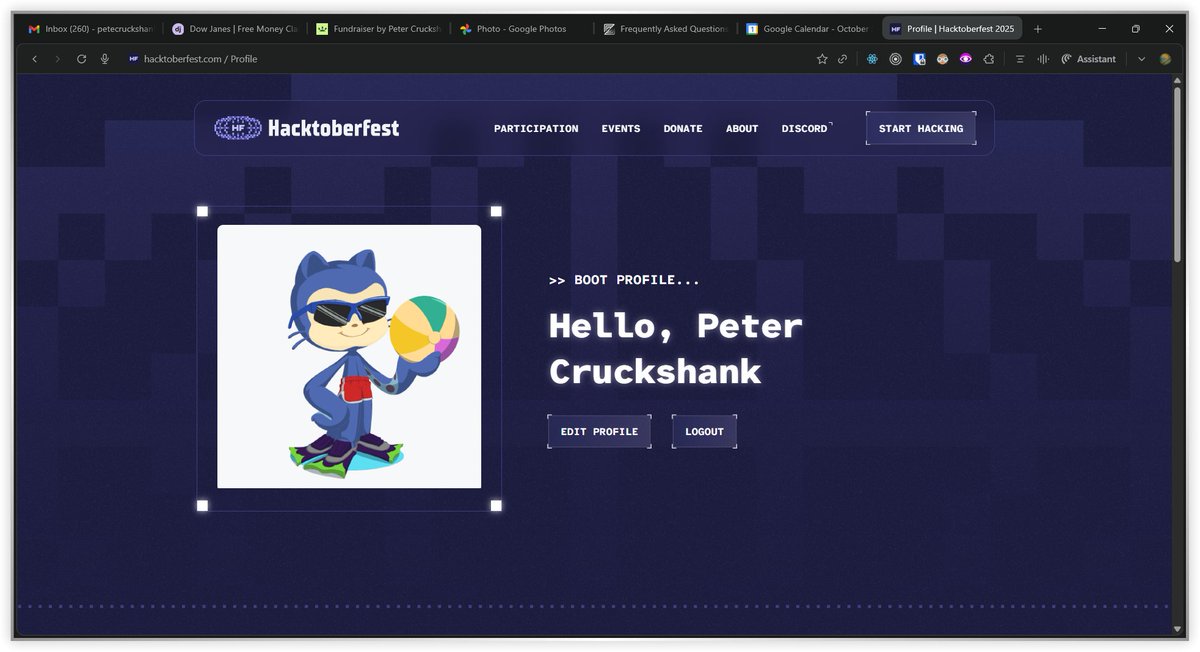Open the Events nav link

tap(621, 129)
